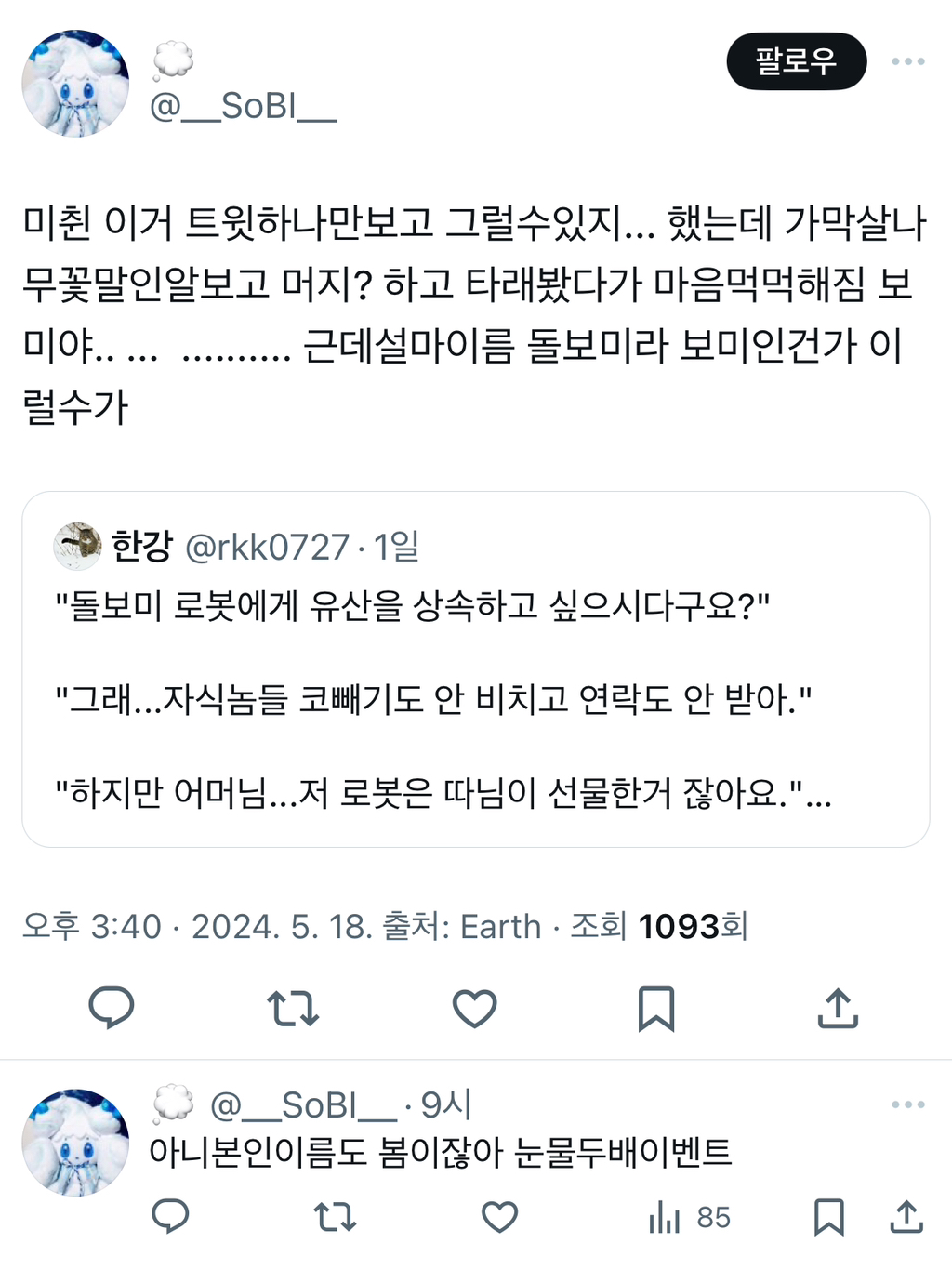The width and height of the screenshot is (952, 1283).
Task: Reply to the main tweet
Action: pyautogui.click(x=112, y=1007)
